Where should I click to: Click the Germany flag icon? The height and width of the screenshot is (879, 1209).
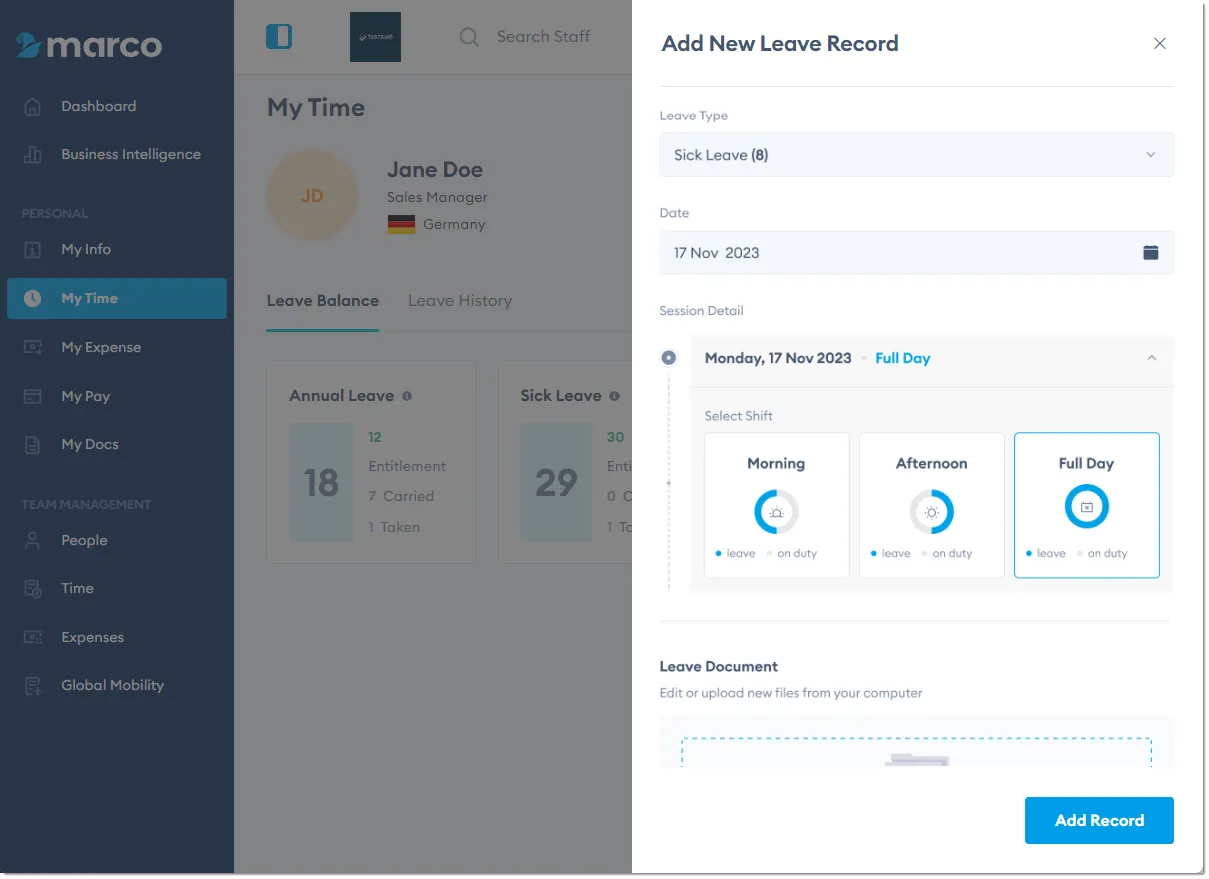tap(401, 224)
